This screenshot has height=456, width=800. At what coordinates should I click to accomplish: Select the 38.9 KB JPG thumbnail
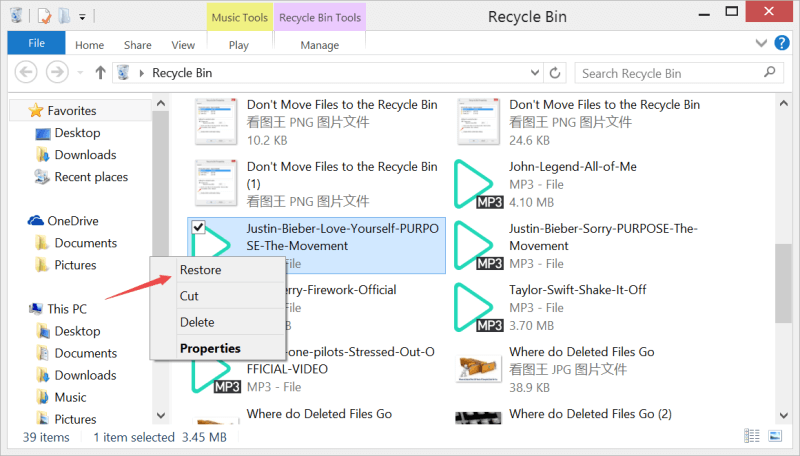click(478, 369)
